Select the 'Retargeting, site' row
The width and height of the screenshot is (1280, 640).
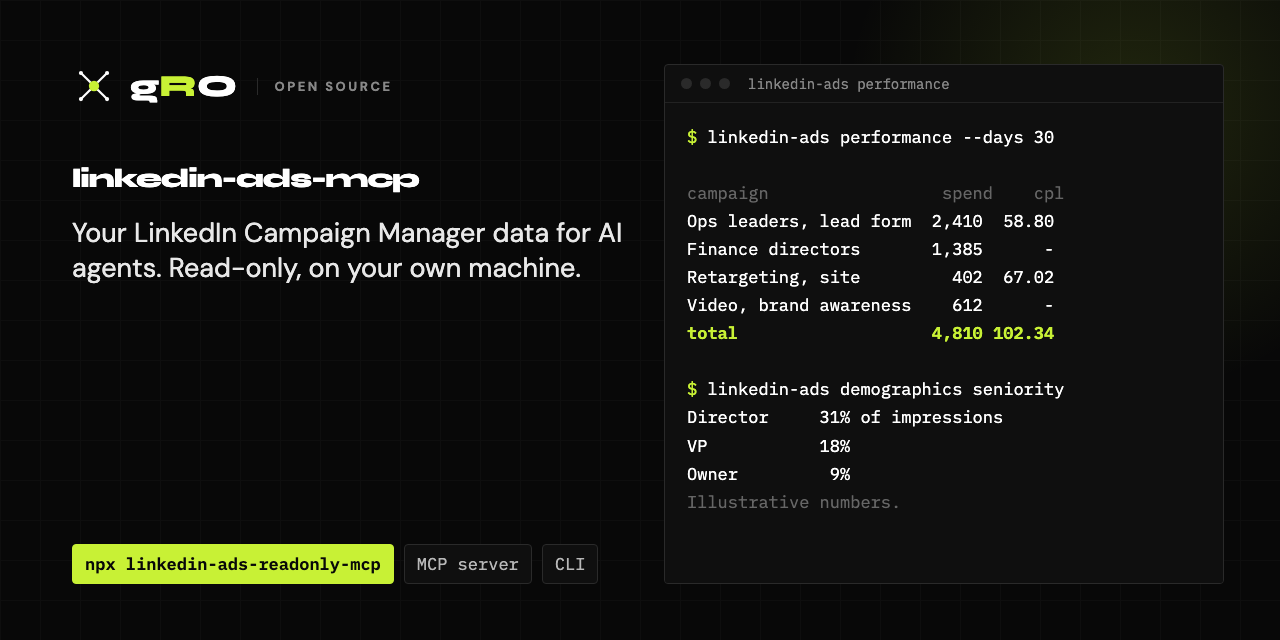(x=871, y=277)
